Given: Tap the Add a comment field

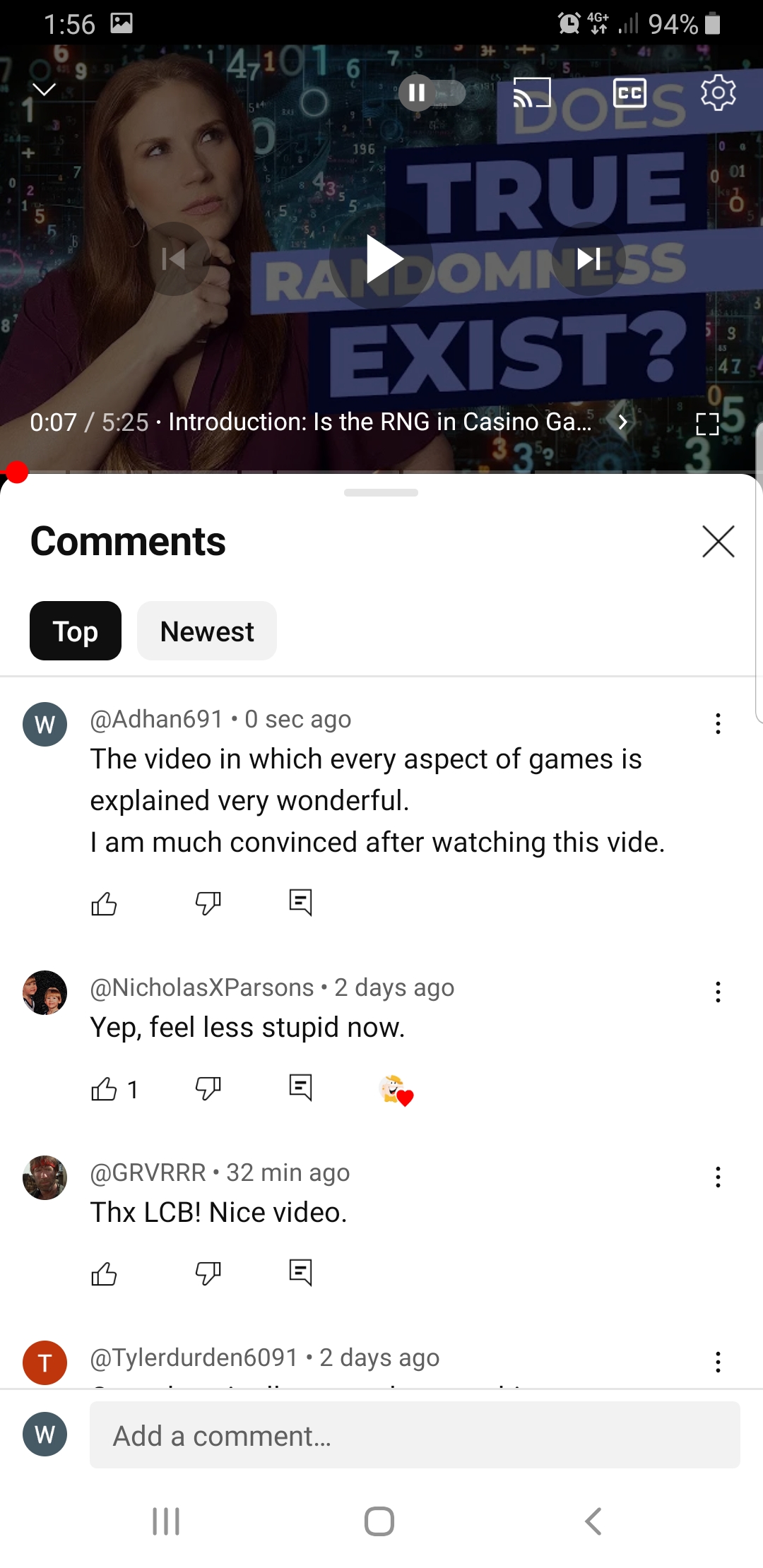Looking at the screenshot, I should point(415,1435).
